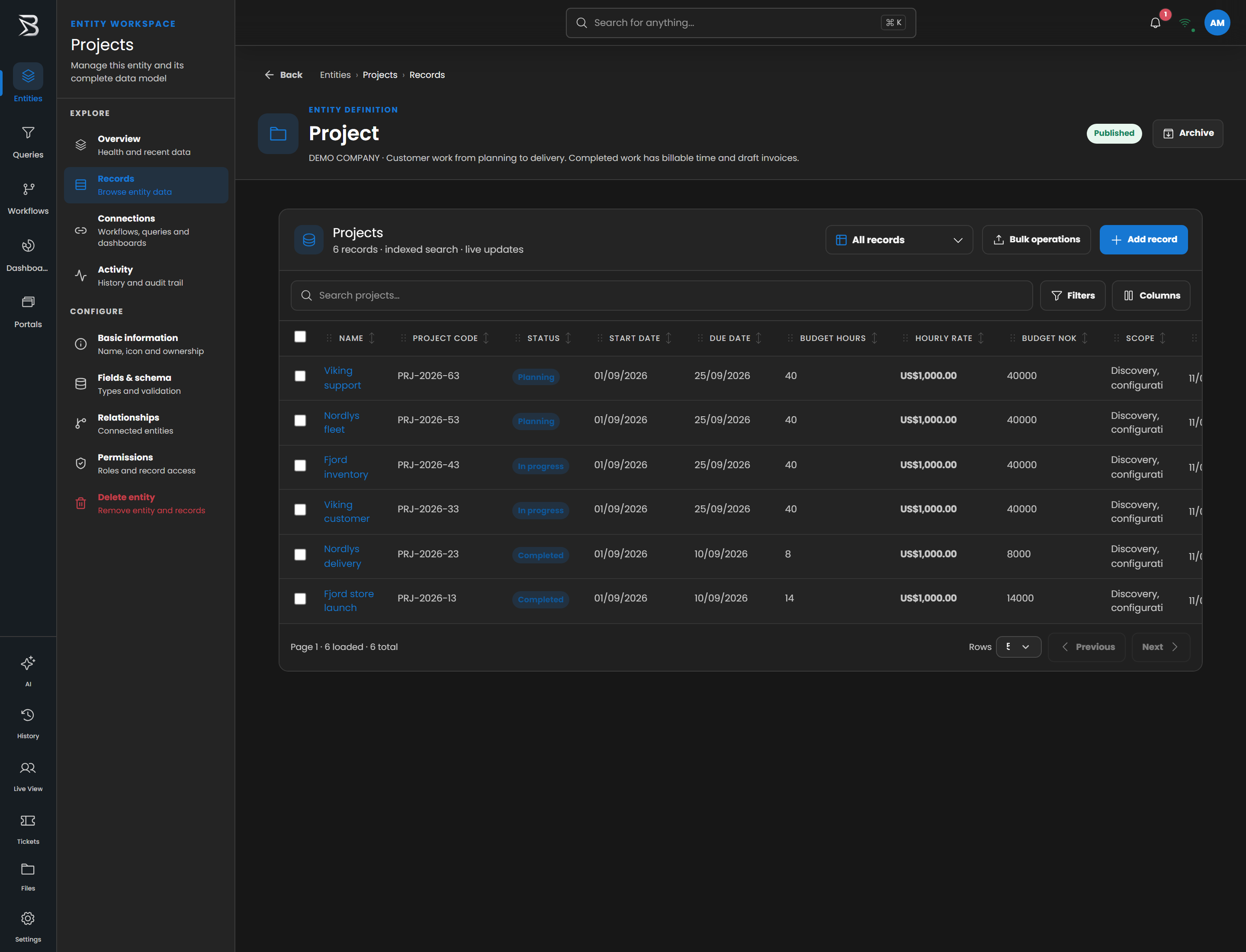Open Live View people icon
Screen dimensions: 1246x952
28,768
